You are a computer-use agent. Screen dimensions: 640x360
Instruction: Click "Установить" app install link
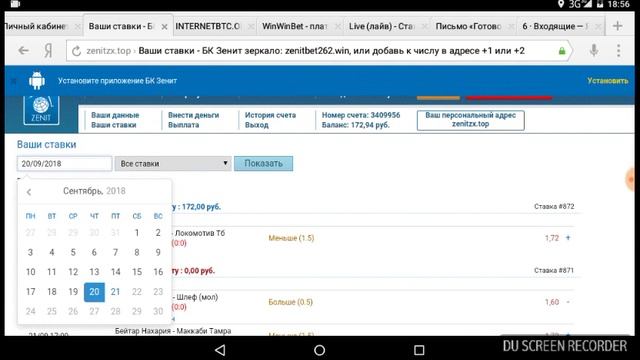coord(608,81)
